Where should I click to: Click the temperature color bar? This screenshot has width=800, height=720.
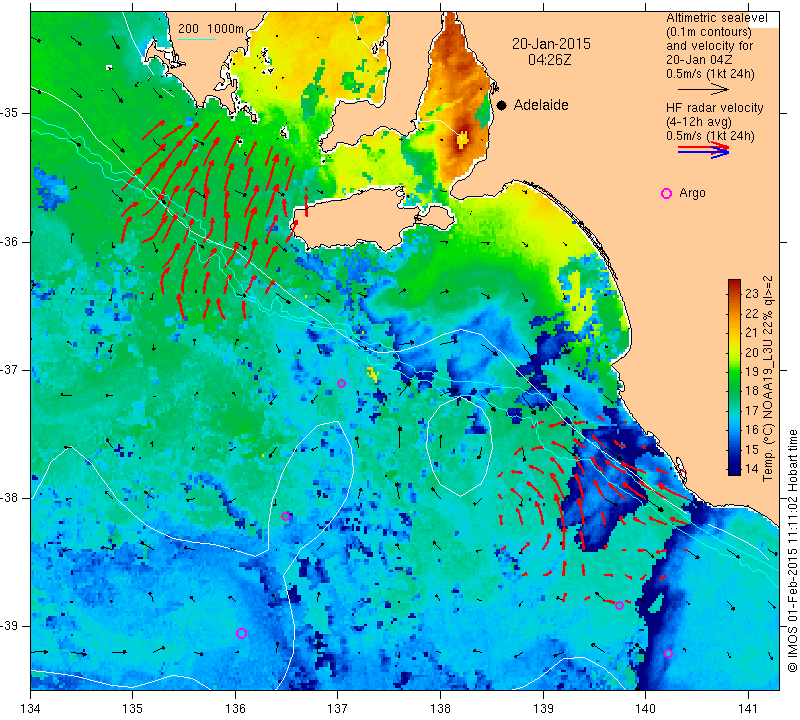(734, 377)
